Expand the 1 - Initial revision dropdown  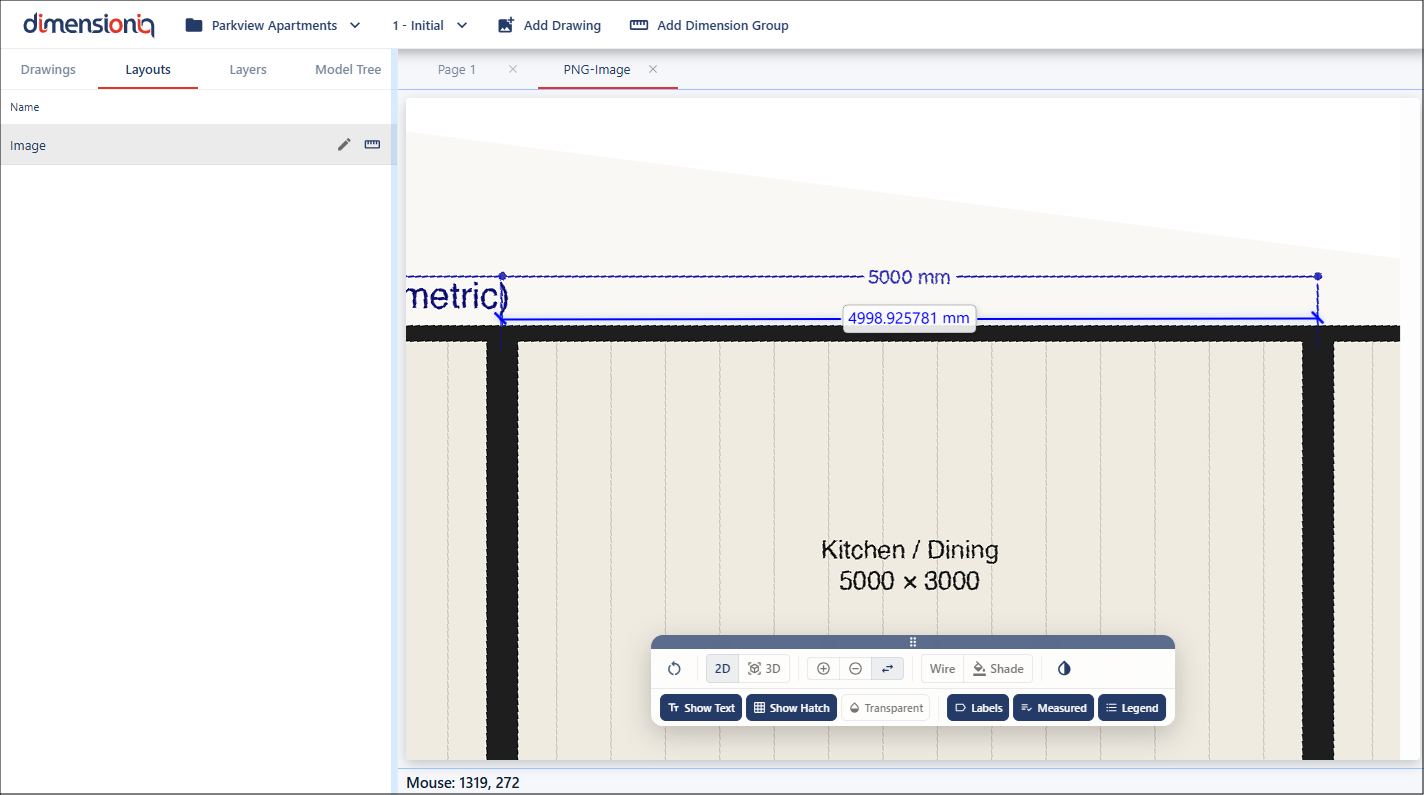point(430,25)
